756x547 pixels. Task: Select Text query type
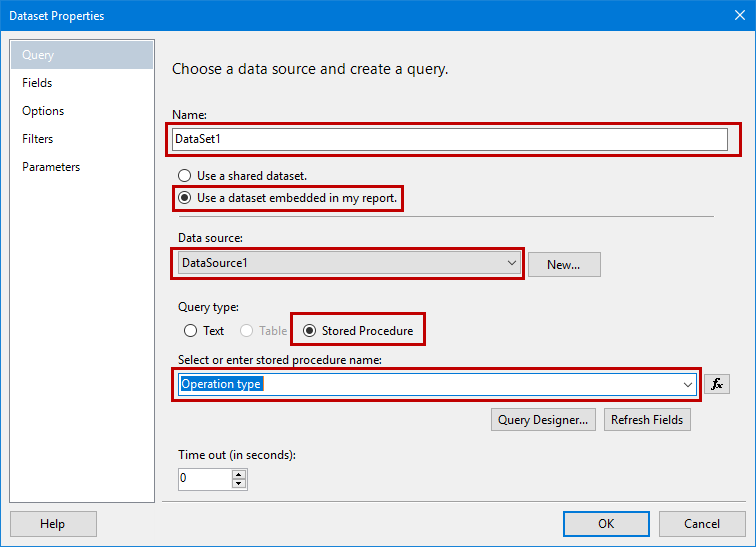click(191, 331)
